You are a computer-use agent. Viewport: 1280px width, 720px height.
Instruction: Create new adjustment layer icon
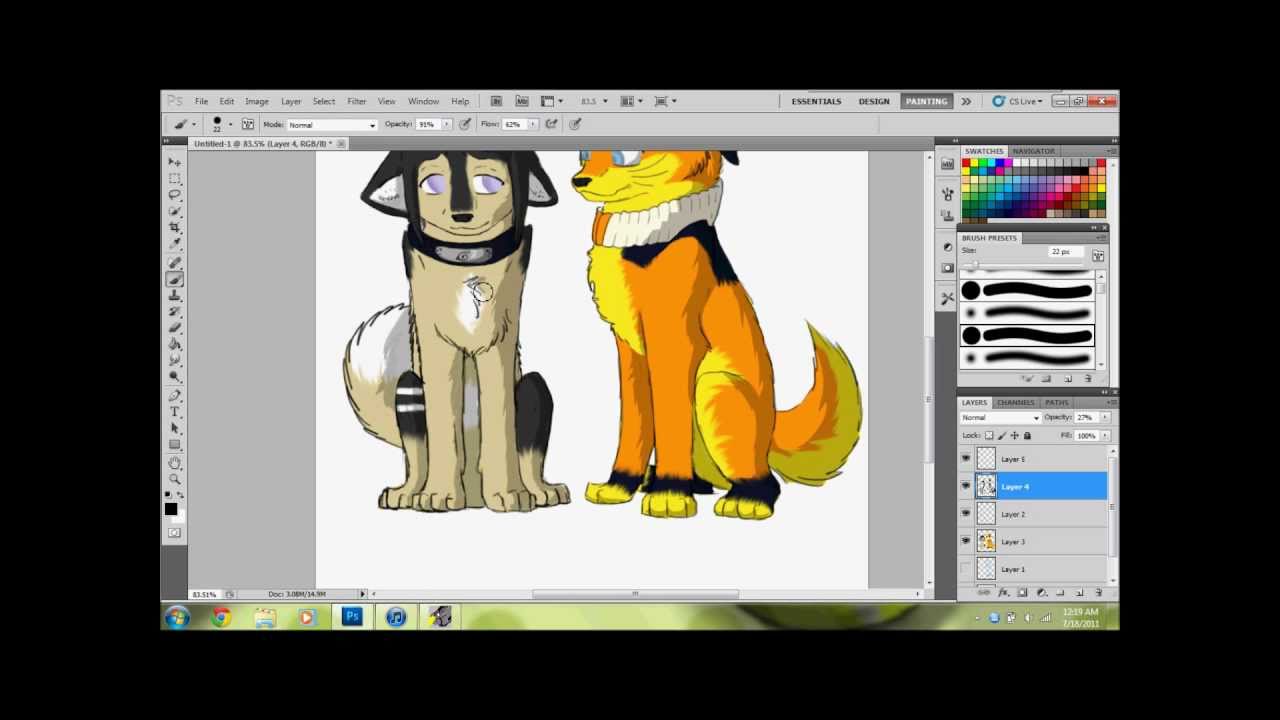1041,592
